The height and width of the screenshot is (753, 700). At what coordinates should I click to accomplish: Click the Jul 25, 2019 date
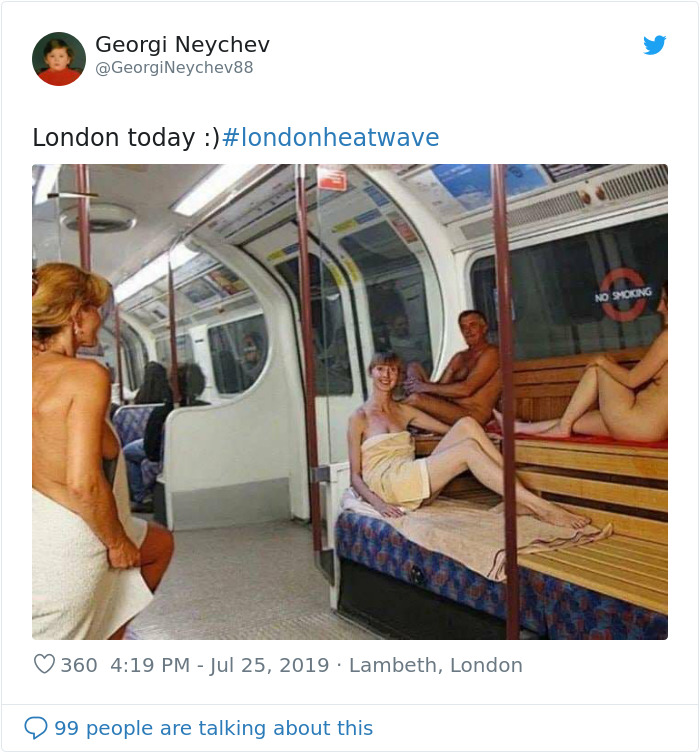click(269, 666)
